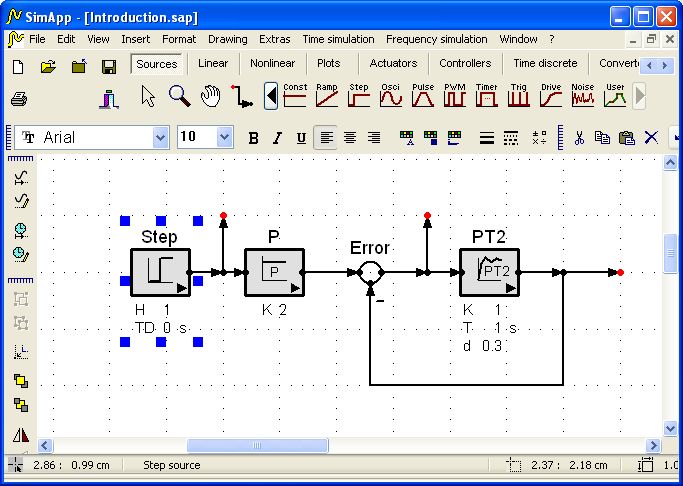The height and width of the screenshot is (486, 683).
Task: Click the bring to front icon in sidebar
Action: click(x=21, y=381)
